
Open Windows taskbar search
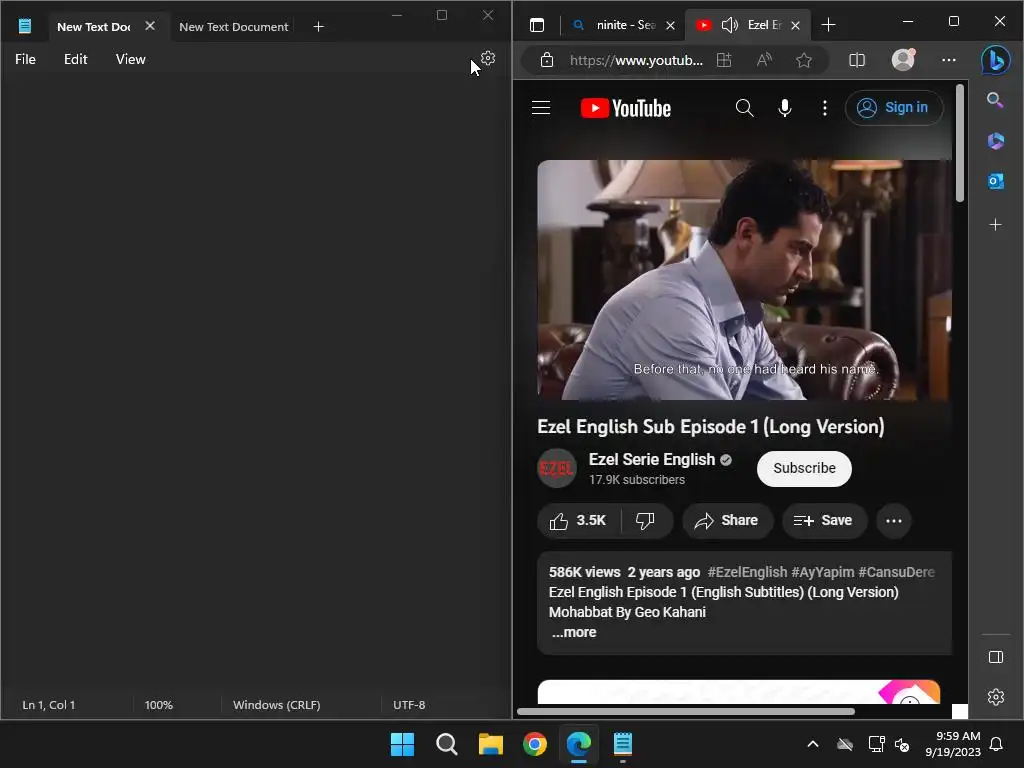(447, 744)
